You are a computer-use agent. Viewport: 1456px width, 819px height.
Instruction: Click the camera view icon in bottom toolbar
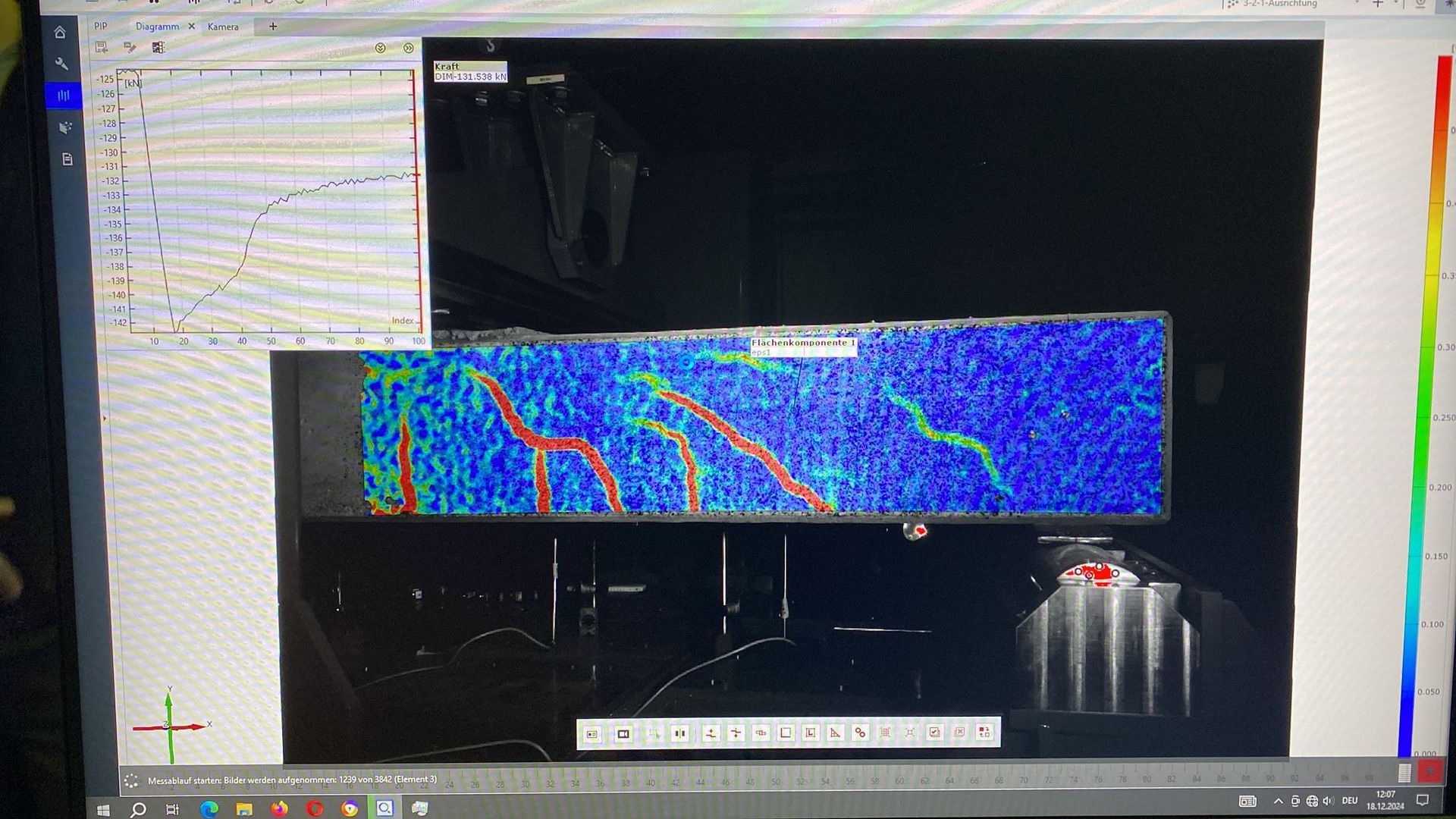point(623,733)
